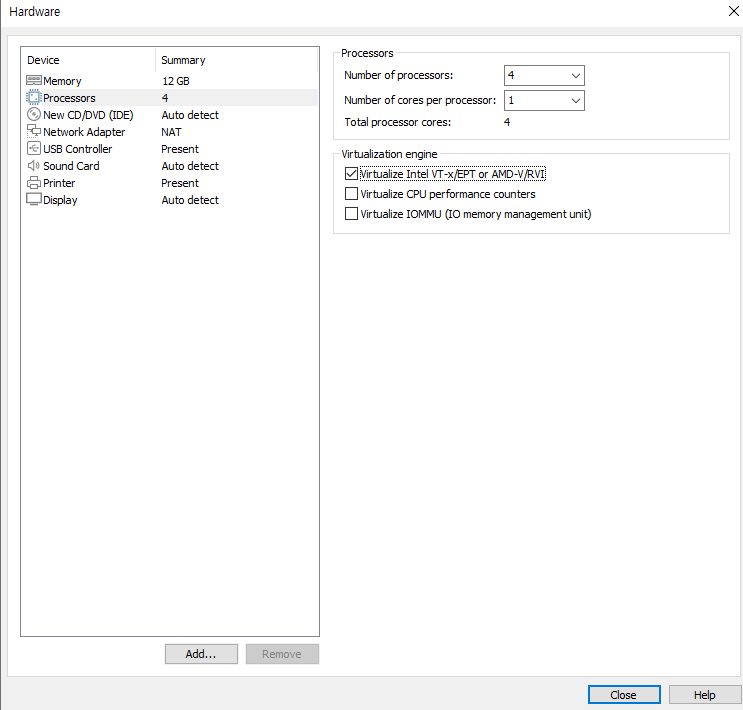743x710 pixels.
Task: Click the Close button
Action: (624, 695)
